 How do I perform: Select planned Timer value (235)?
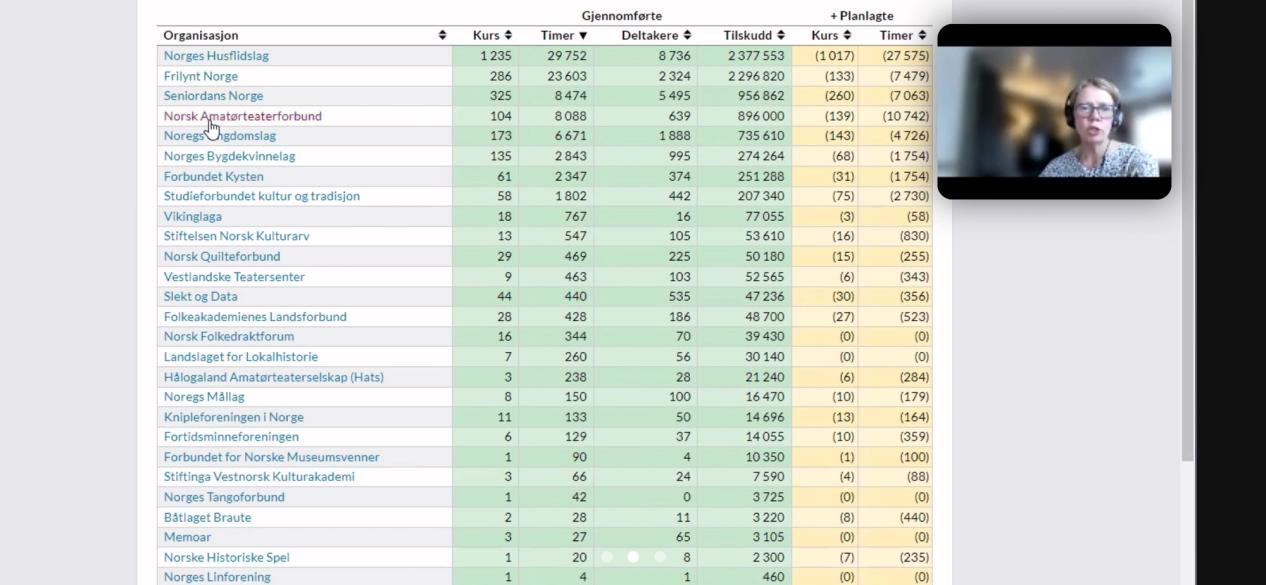point(912,557)
